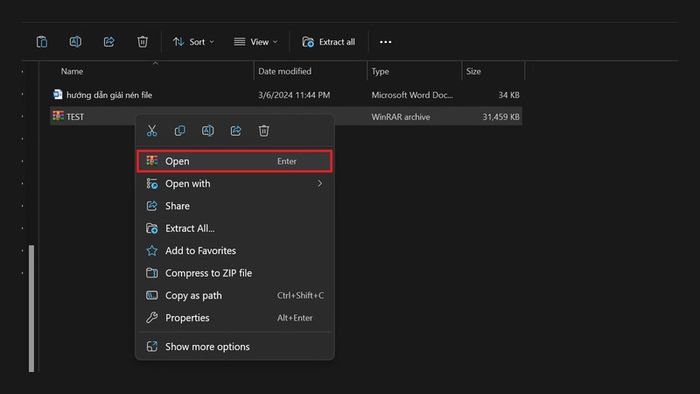Choose Copy as path in the context menu
Viewport: 700px width, 394px height.
click(x=234, y=295)
